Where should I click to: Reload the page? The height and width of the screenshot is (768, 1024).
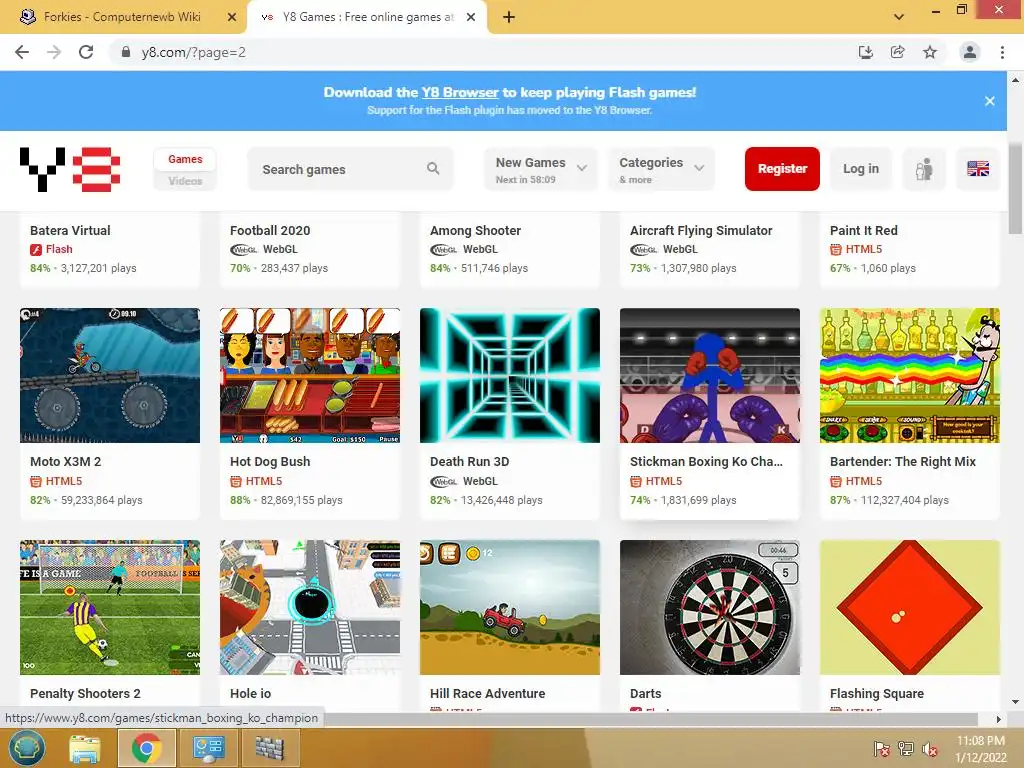(x=86, y=52)
